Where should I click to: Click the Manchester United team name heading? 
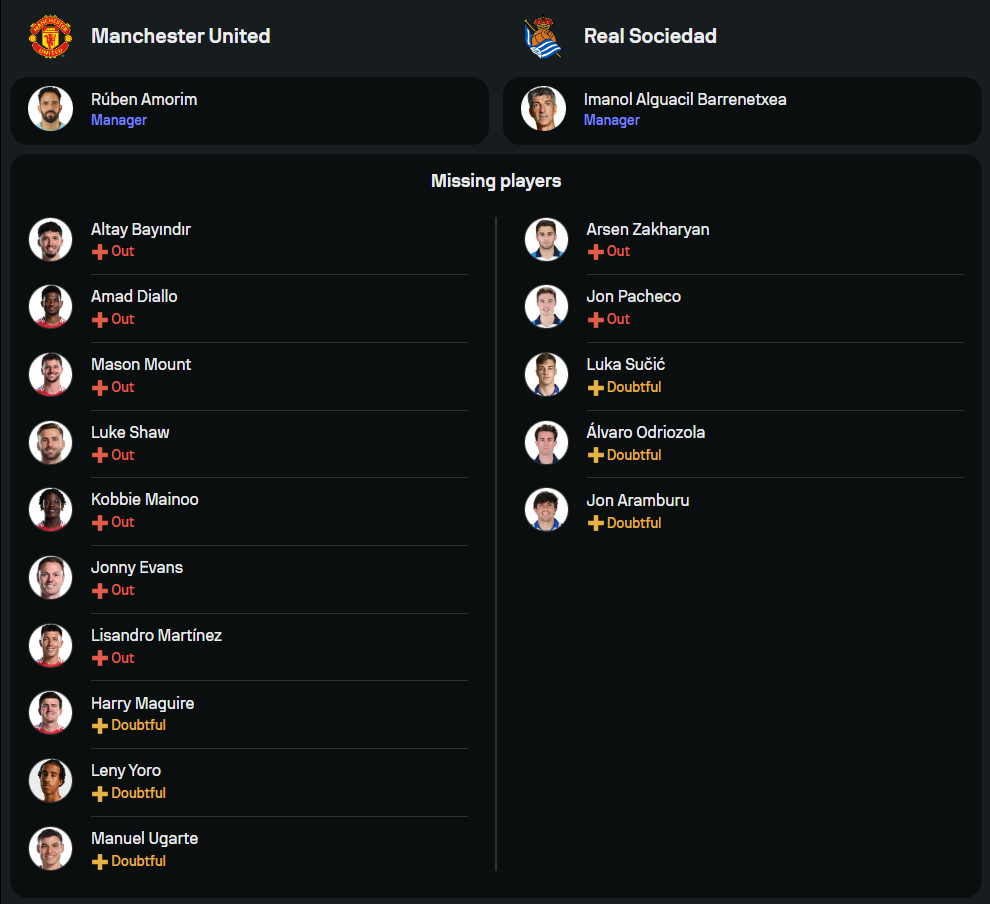[x=180, y=36]
